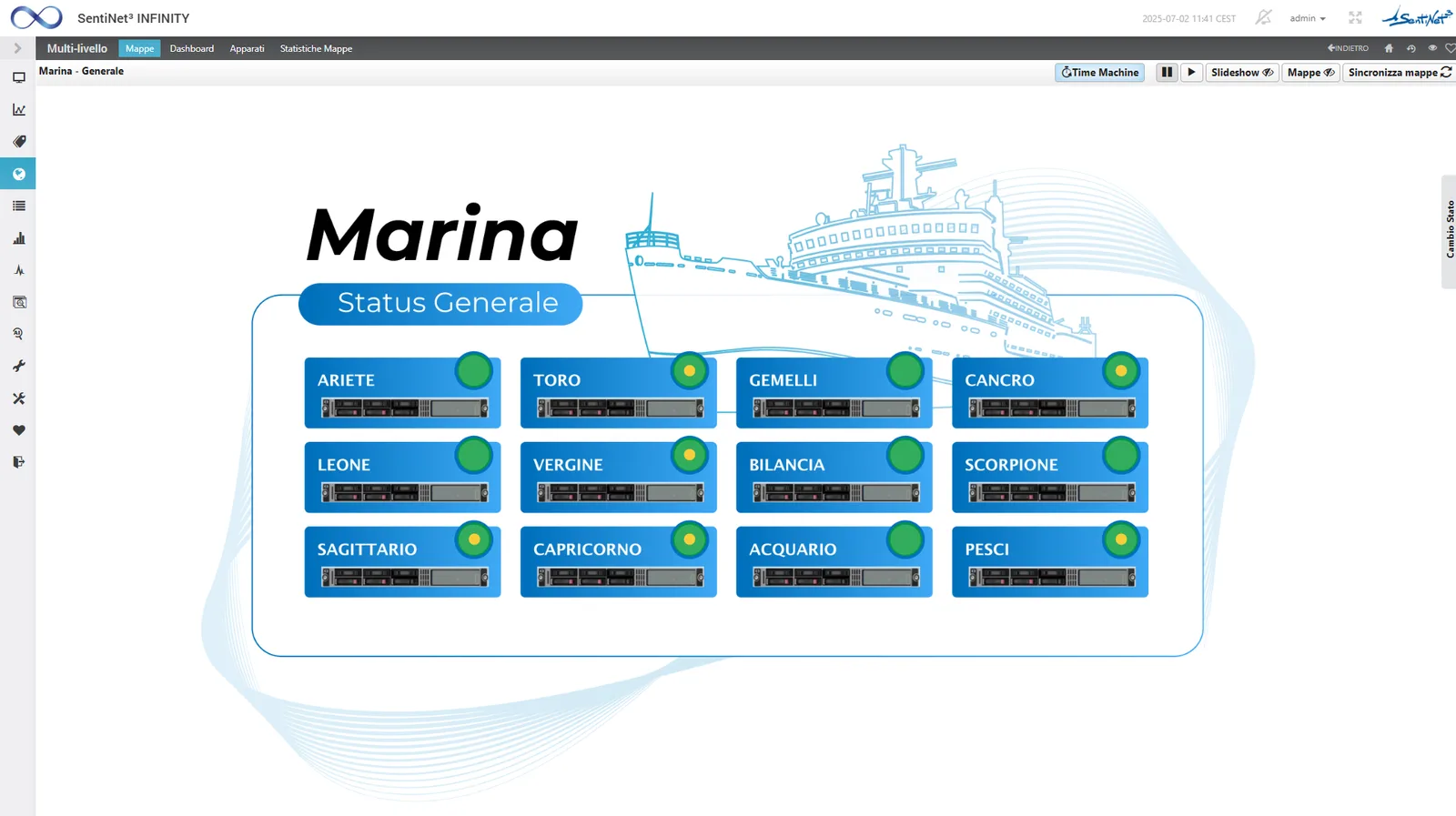Image resolution: width=1456 pixels, height=816 pixels.
Task: Switch to the Statistiche Mappe tab
Action: click(316, 48)
